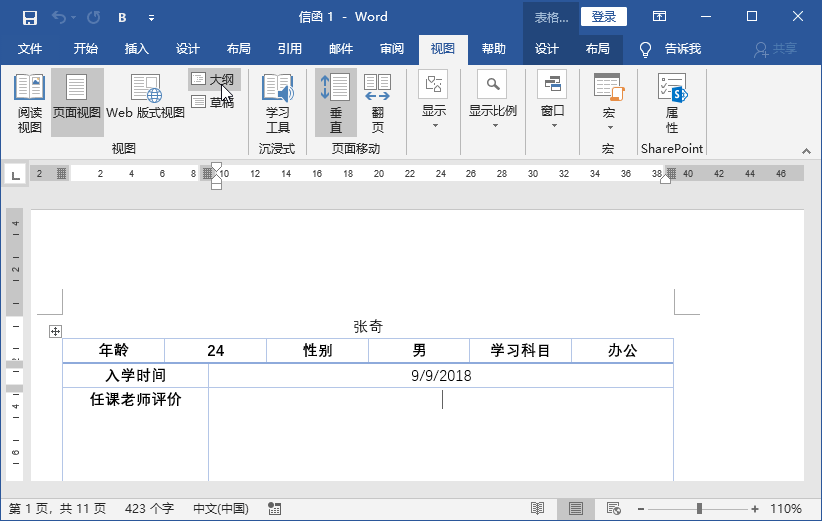This screenshot has width=822, height=521.
Task: Open the 插入 ribbon tab
Action: [x=137, y=49]
